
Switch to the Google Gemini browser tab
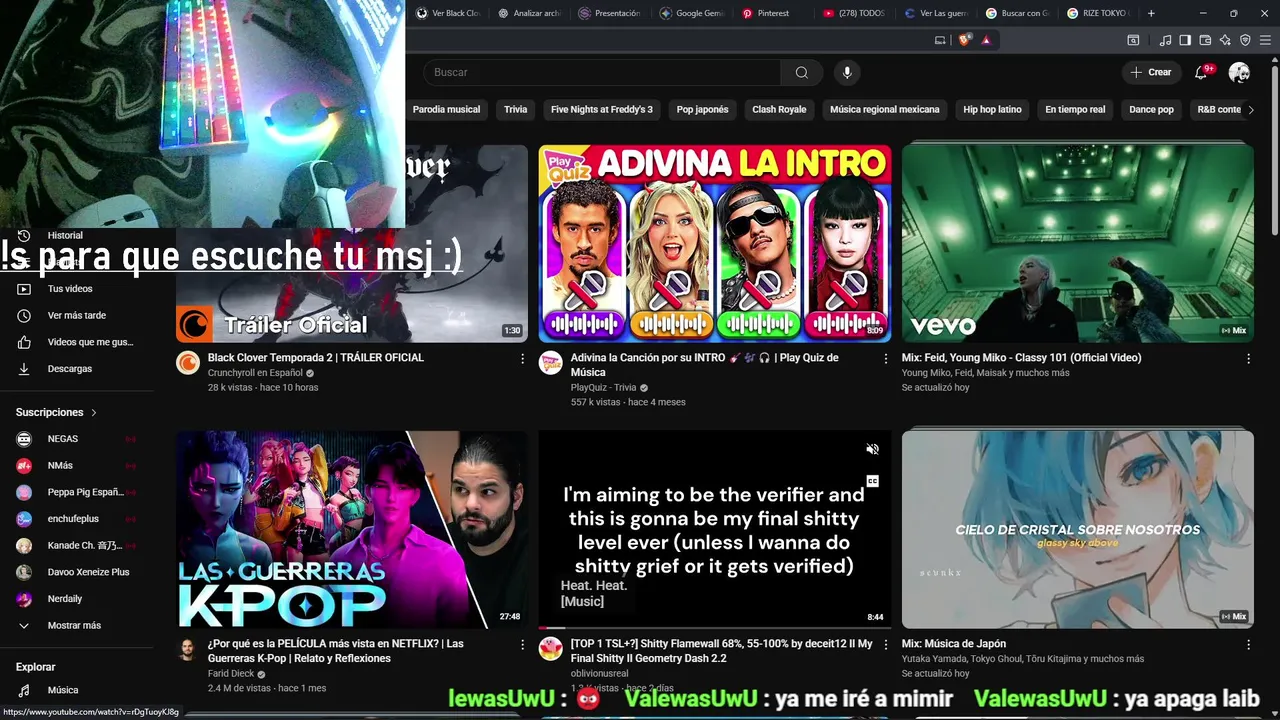(x=692, y=13)
